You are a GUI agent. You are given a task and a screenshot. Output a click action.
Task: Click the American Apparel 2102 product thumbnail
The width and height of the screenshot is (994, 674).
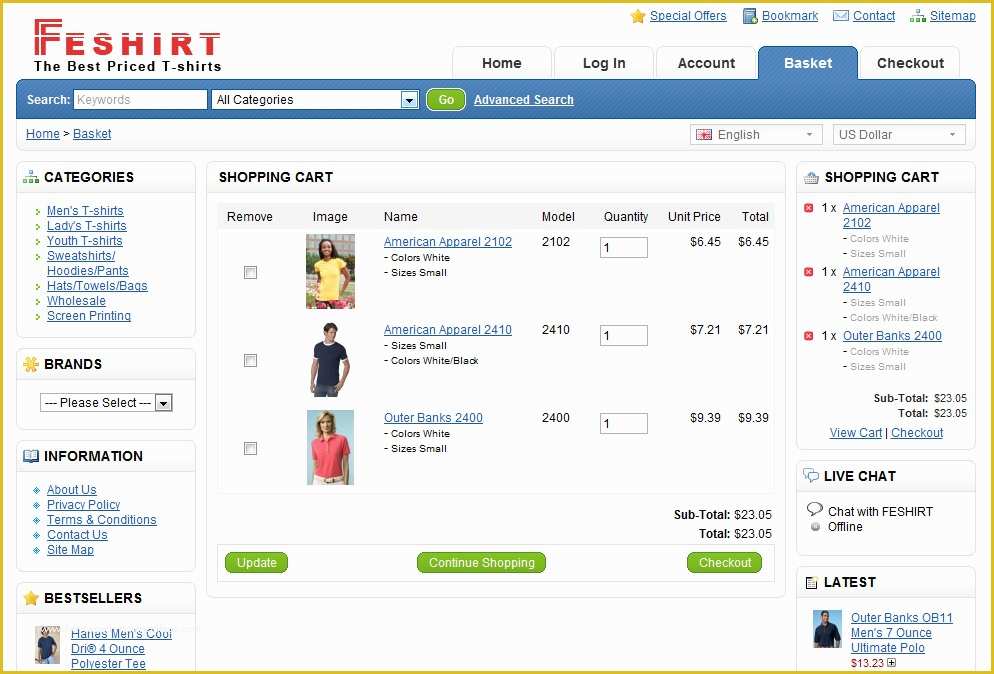(330, 271)
